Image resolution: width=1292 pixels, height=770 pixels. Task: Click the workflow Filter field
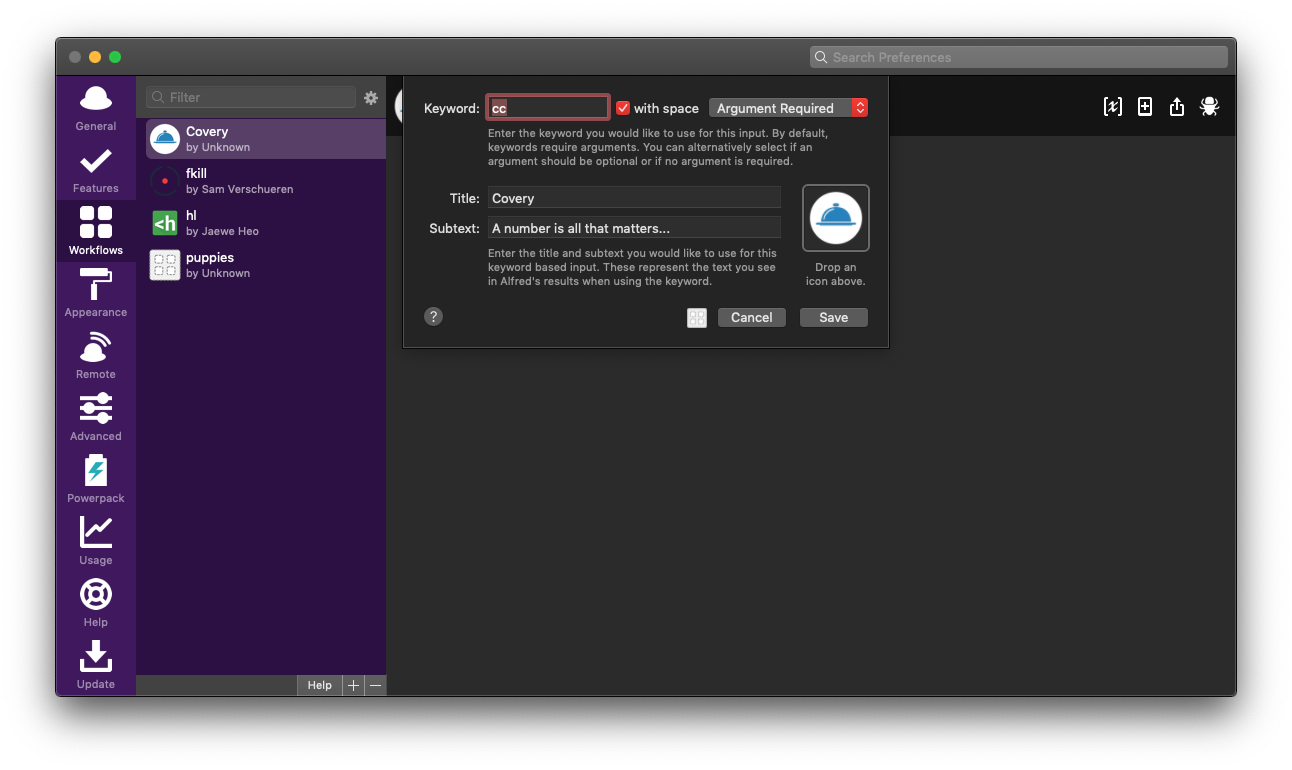251,97
